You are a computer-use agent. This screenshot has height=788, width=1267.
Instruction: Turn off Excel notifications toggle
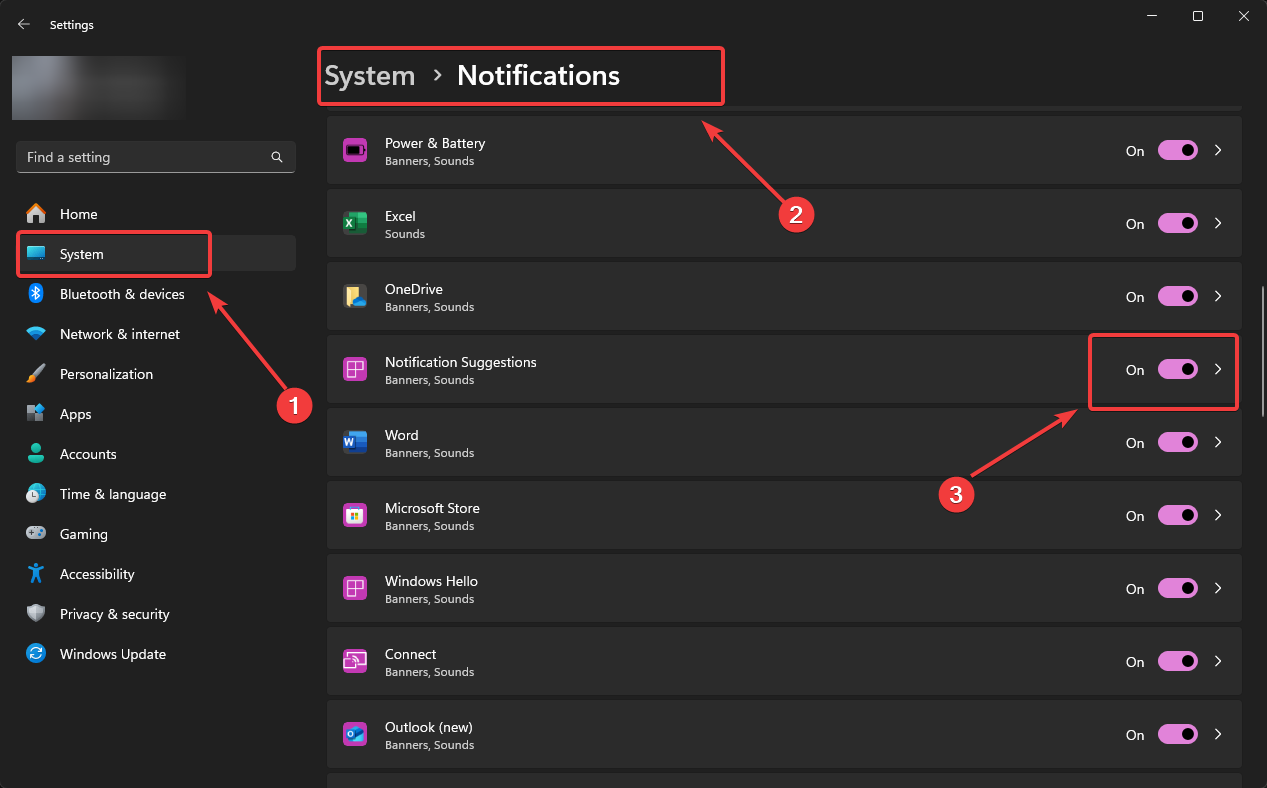click(1177, 224)
